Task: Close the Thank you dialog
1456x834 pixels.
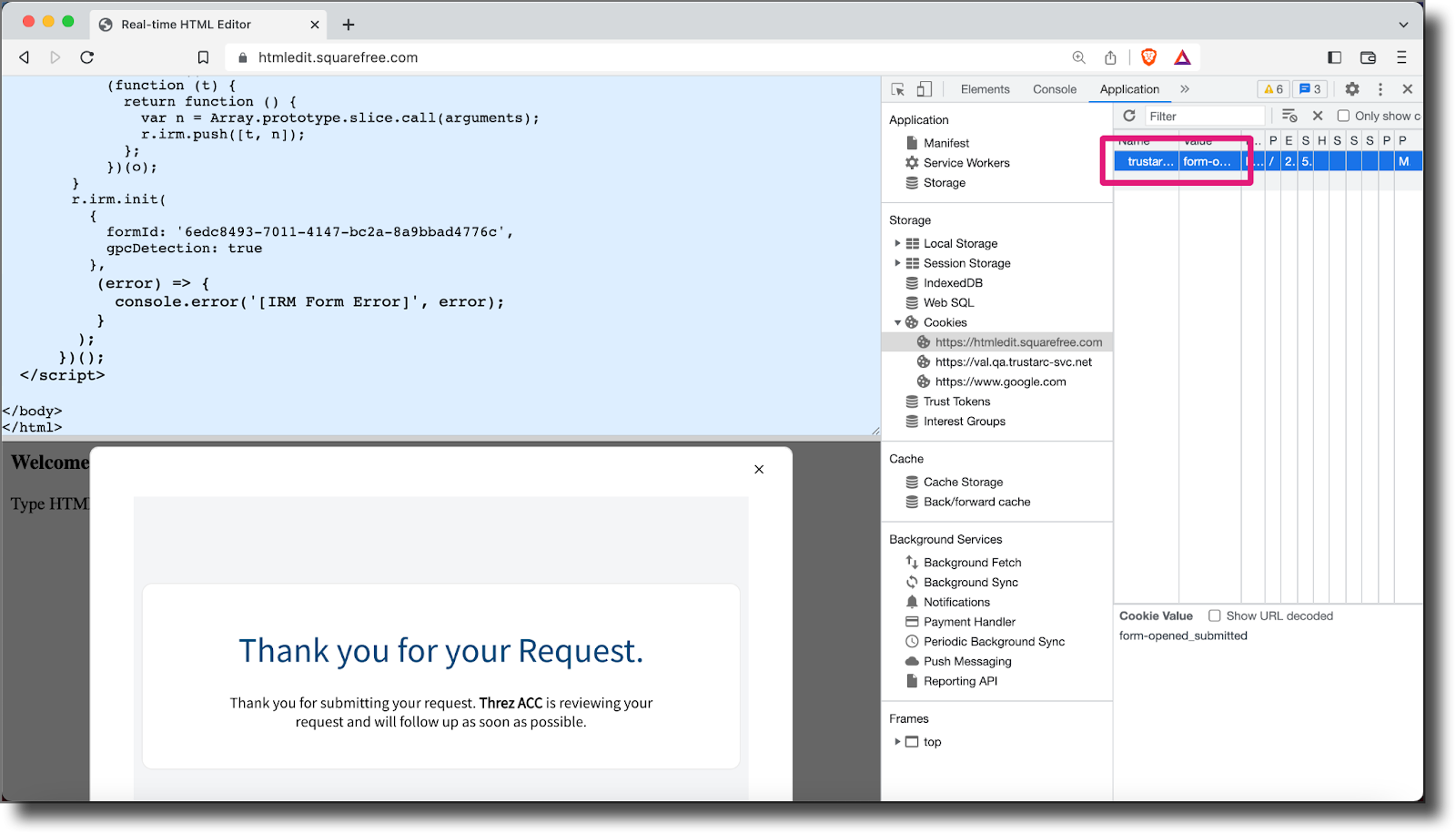Action: pos(759,469)
